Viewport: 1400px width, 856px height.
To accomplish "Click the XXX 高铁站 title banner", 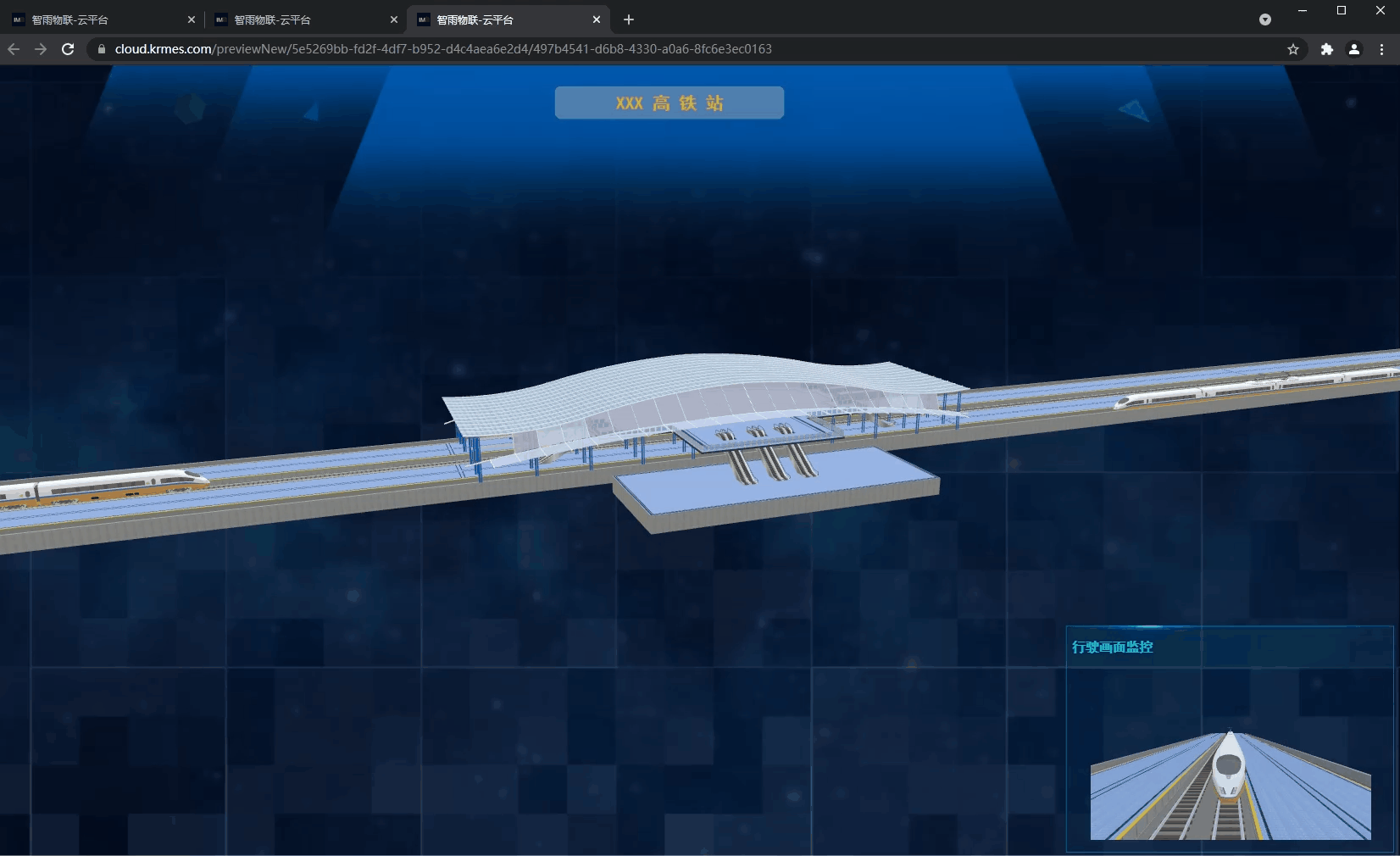I will click(669, 103).
